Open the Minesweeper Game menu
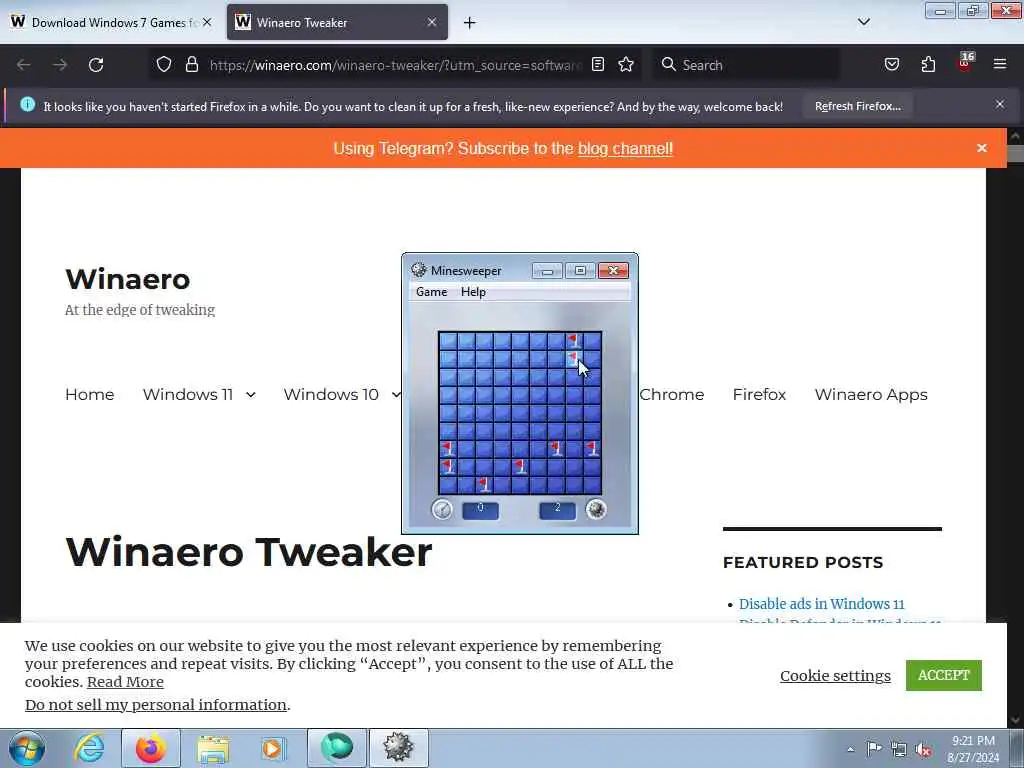The image size is (1024, 768). point(432,292)
